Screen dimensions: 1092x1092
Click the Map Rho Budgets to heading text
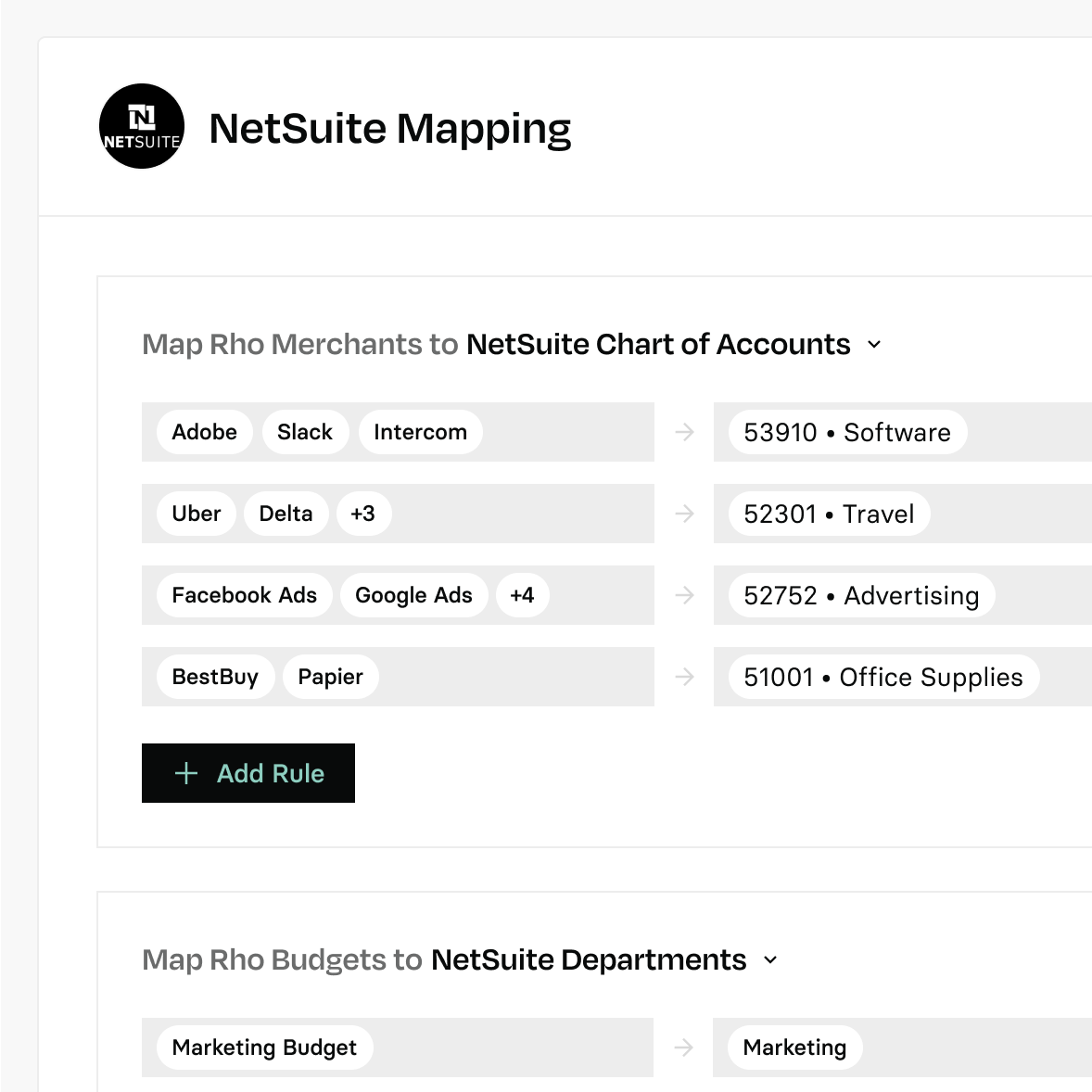click(282, 960)
